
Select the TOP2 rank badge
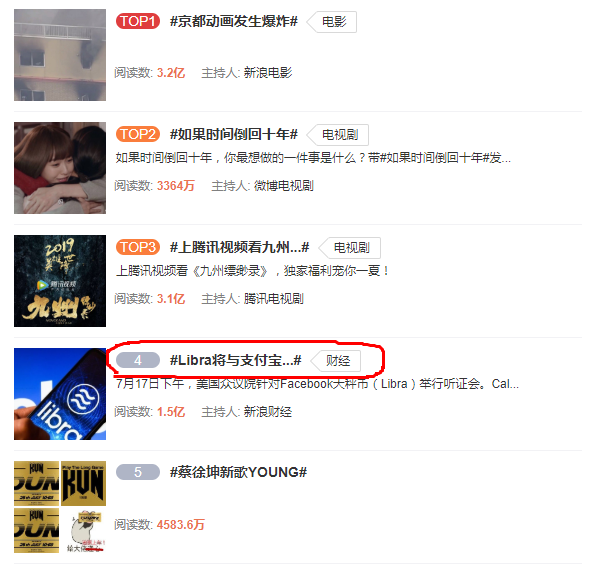click(138, 134)
